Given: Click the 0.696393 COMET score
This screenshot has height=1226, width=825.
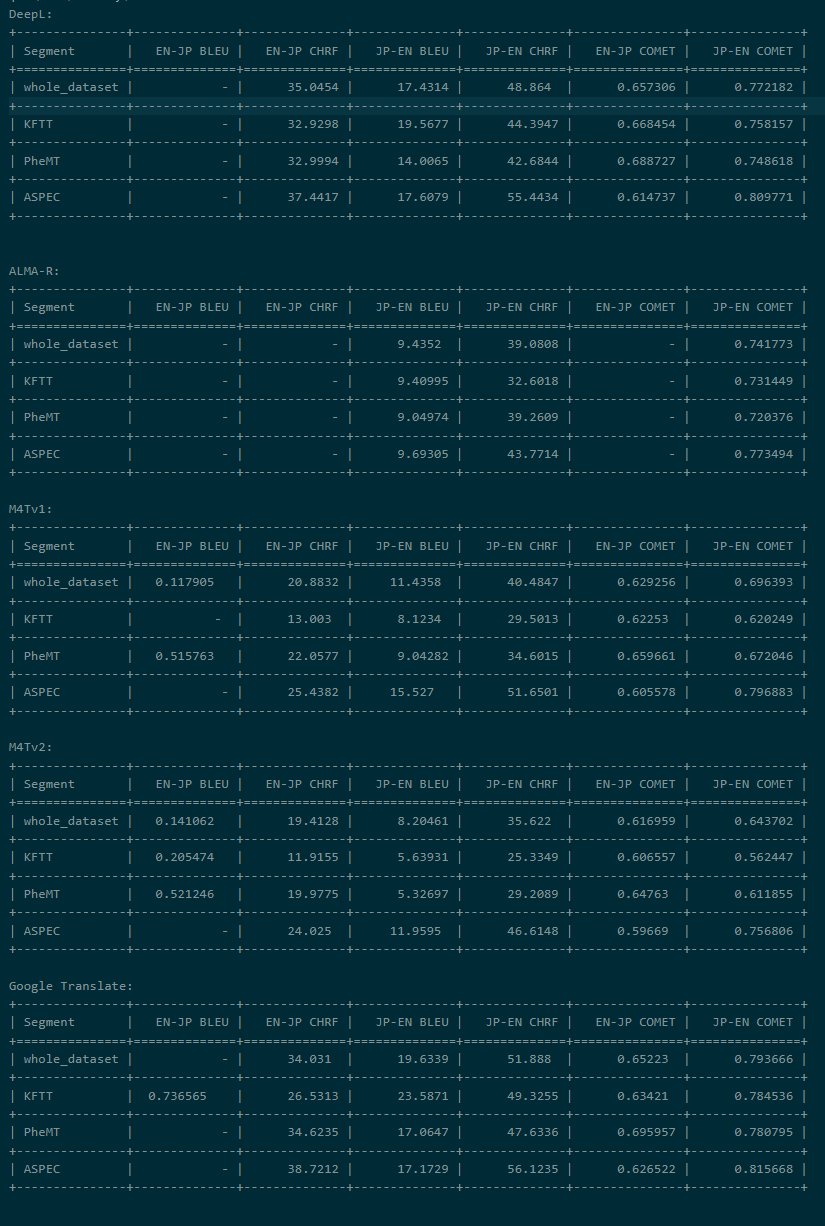Looking at the screenshot, I should pos(763,582).
